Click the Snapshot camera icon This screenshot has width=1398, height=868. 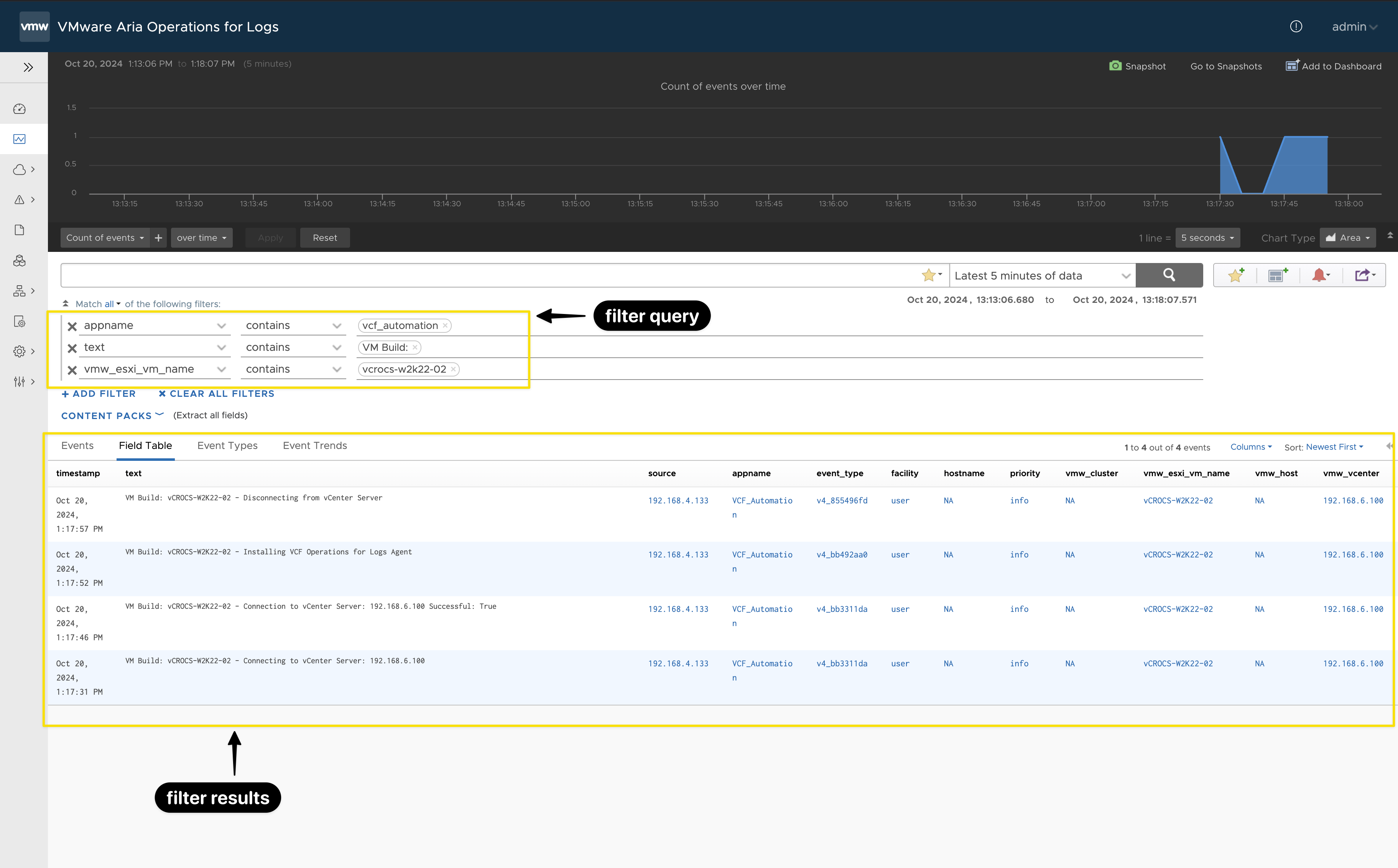(x=1114, y=66)
